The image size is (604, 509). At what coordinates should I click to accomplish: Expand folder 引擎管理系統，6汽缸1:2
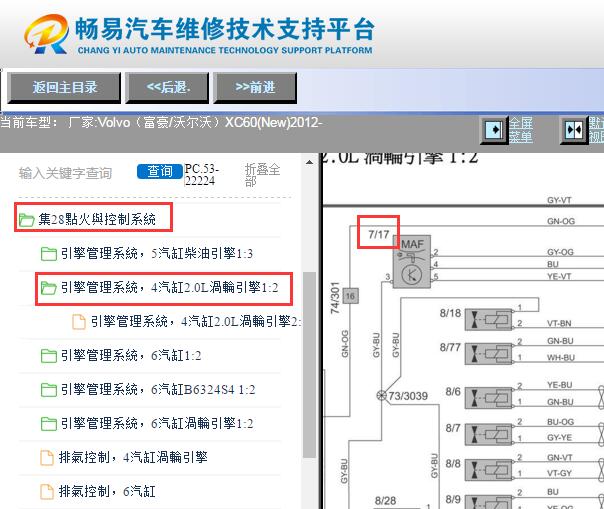click(x=131, y=355)
